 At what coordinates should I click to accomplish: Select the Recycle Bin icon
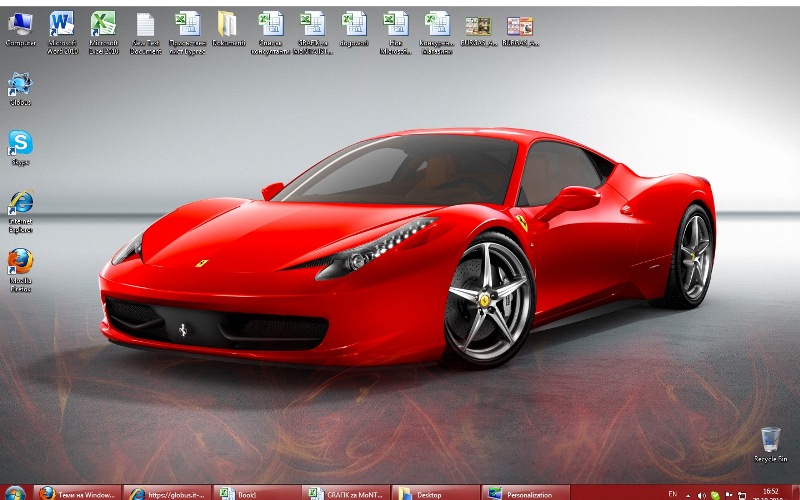pyautogui.click(x=770, y=441)
